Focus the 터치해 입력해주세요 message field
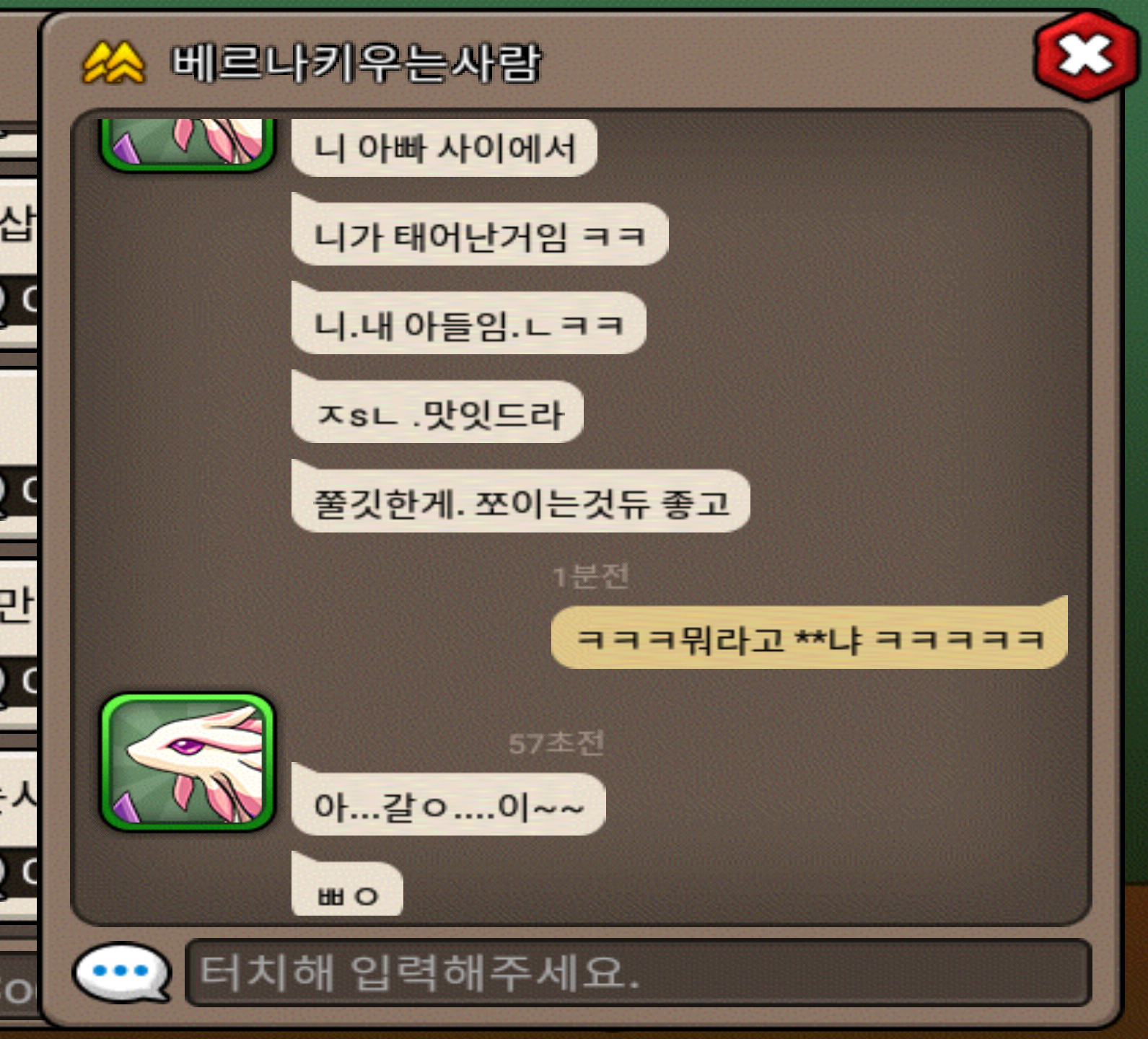This screenshot has width=1148, height=1039. pos(638,973)
